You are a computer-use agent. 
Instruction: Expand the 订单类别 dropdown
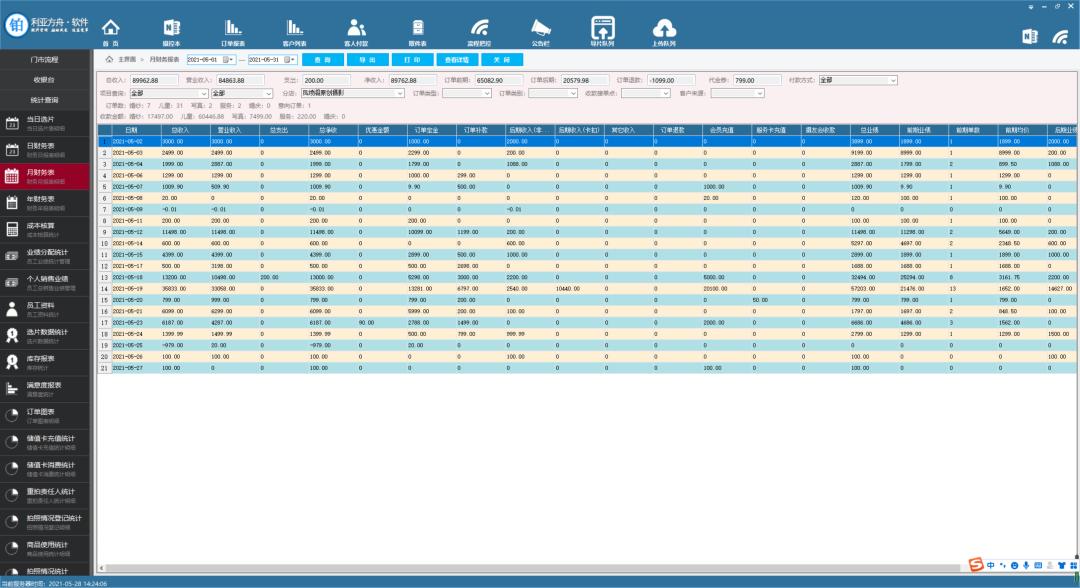573,94
